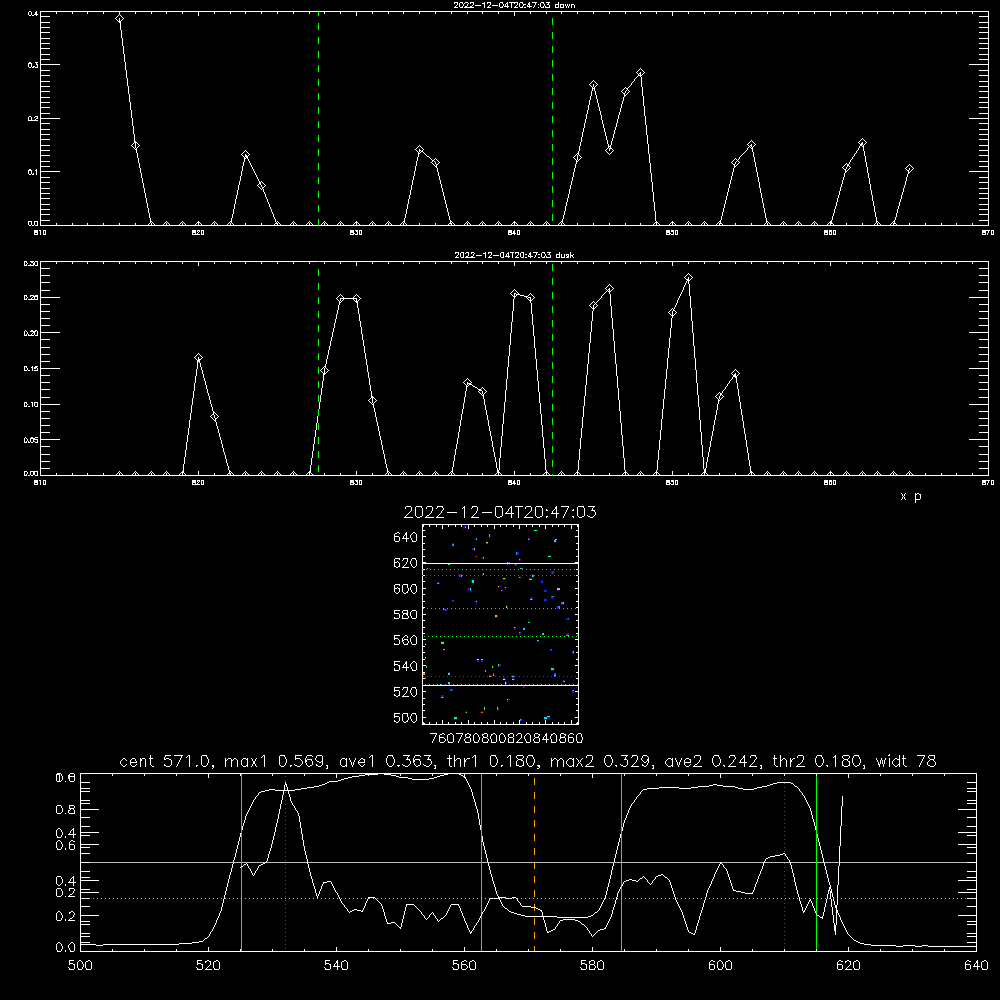
Task: Click the lower white solid line in scatter image
Action: point(500,685)
